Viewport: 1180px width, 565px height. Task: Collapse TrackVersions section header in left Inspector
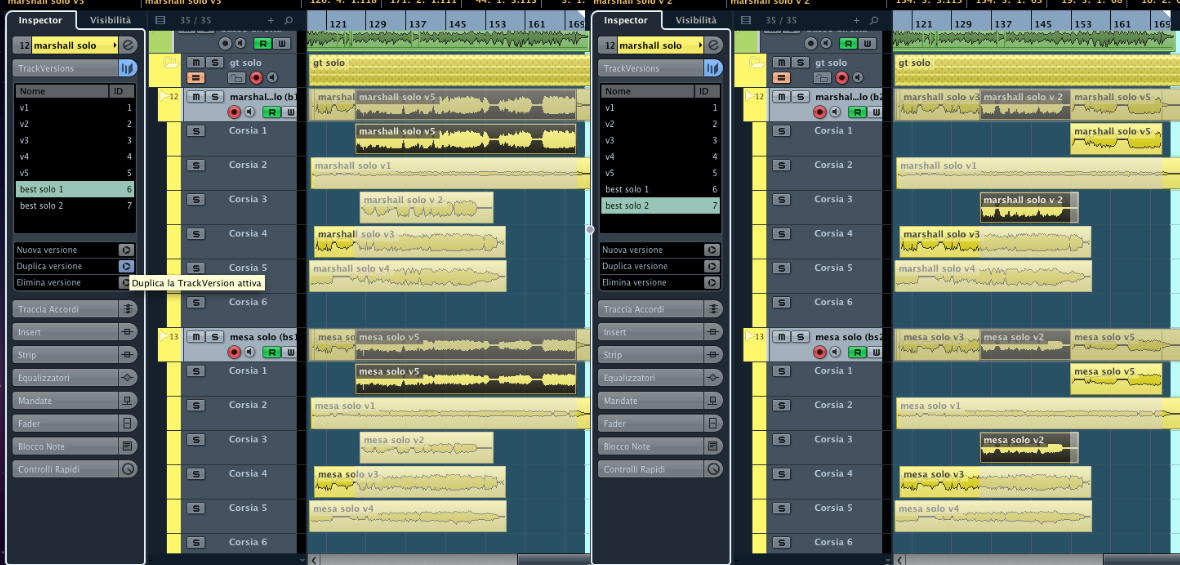pos(65,68)
